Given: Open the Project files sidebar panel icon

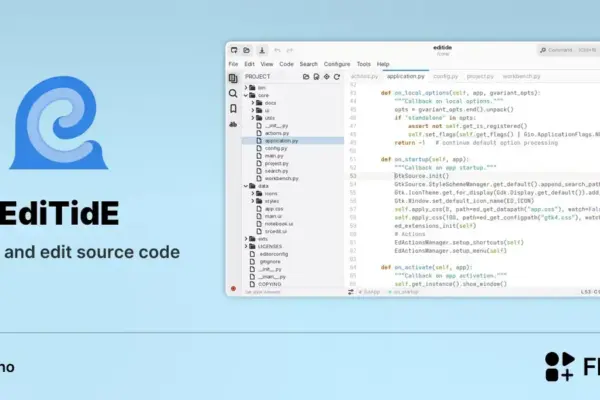Looking at the screenshot, I should tap(233, 78).
